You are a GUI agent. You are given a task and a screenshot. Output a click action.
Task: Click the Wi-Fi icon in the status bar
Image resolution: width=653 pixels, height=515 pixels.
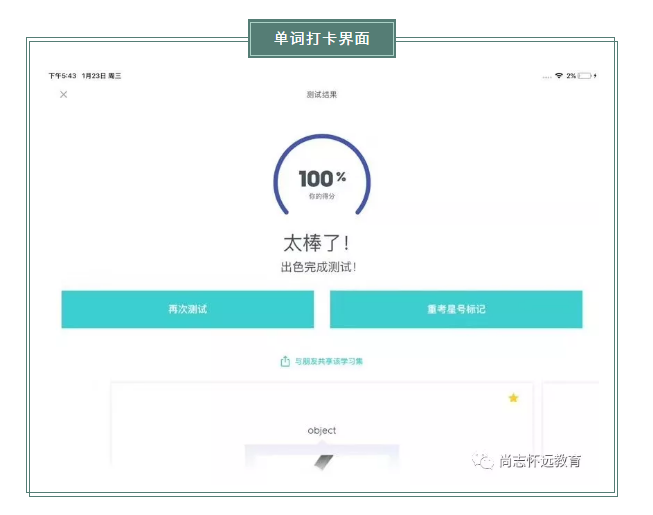558,76
